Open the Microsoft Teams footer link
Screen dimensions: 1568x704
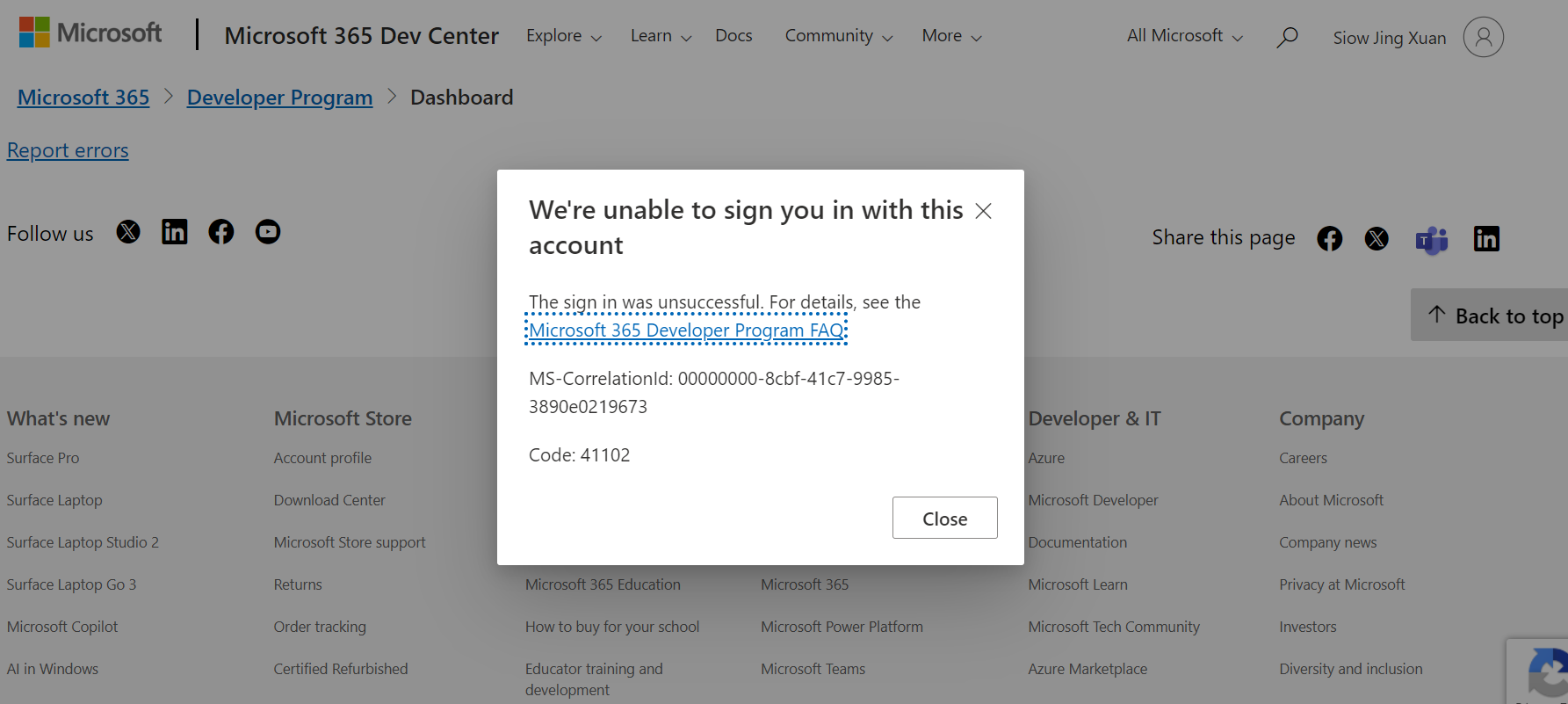point(813,669)
